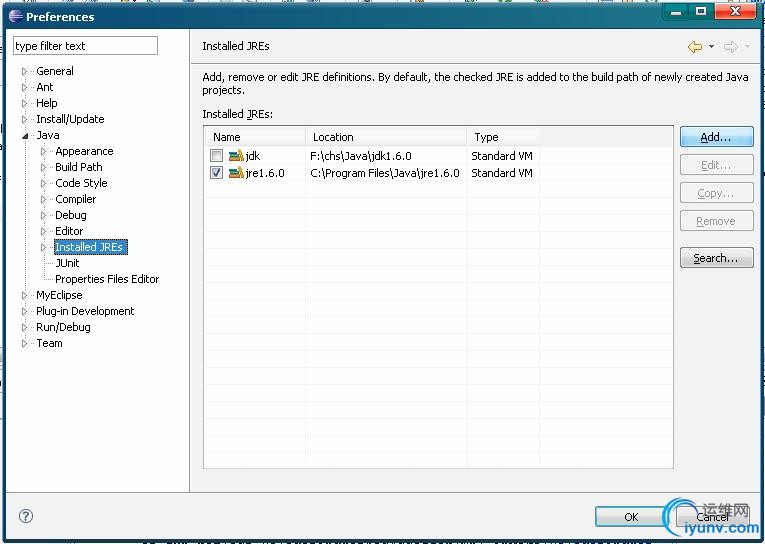
Task: Expand the Editor node under Java
Action: click(43, 231)
